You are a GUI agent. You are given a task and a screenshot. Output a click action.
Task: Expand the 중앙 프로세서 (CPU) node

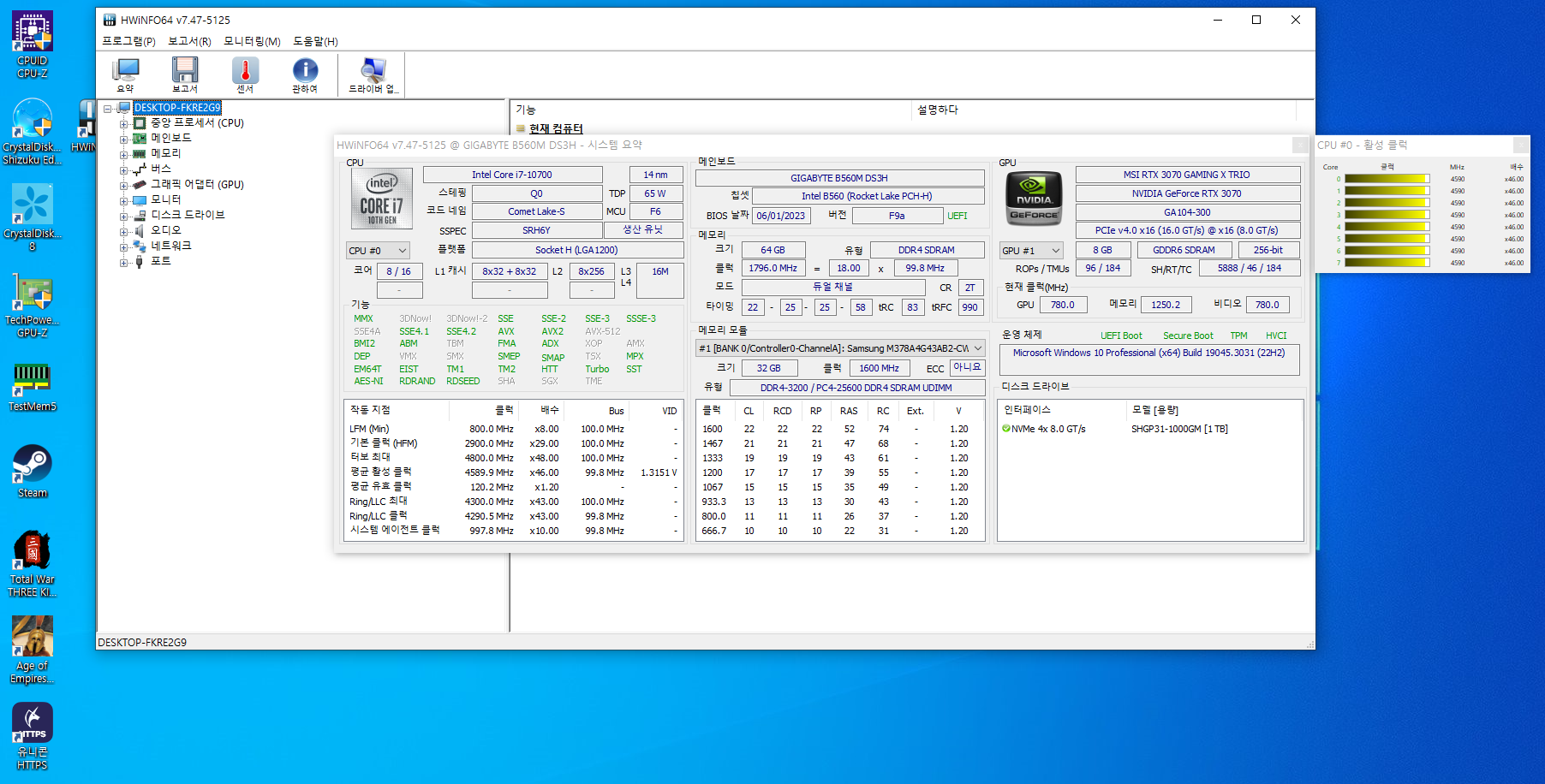click(x=124, y=124)
